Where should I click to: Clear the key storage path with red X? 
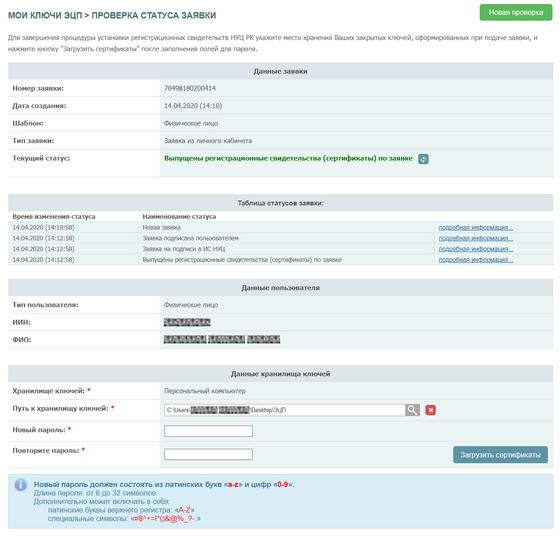coord(431,410)
